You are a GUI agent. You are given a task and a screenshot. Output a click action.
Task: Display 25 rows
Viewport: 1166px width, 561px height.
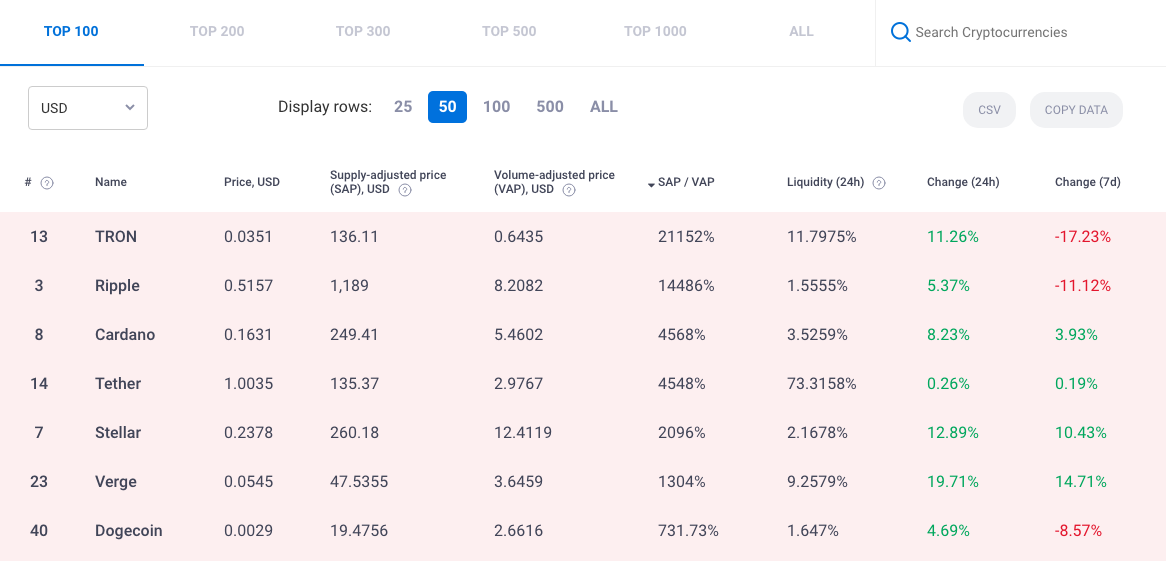tap(403, 107)
